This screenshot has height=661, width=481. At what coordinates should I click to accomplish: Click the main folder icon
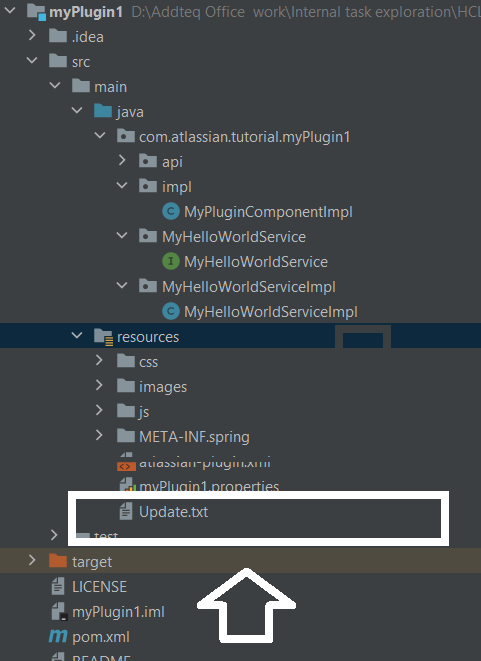[x=81, y=86]
